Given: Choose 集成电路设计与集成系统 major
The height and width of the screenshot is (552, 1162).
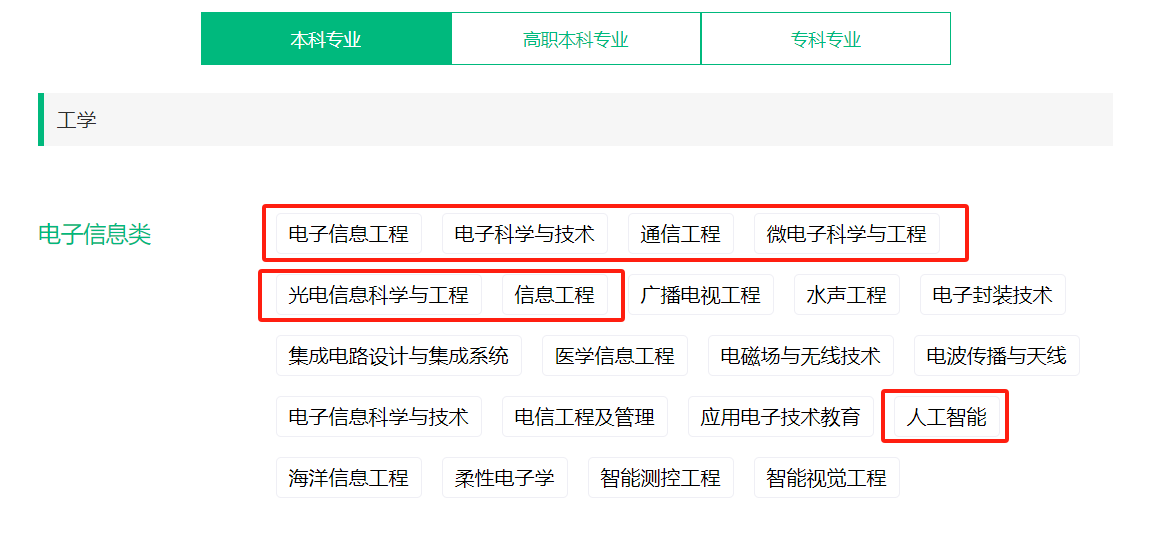Looking at the screenshot, I should click(398, 356).
